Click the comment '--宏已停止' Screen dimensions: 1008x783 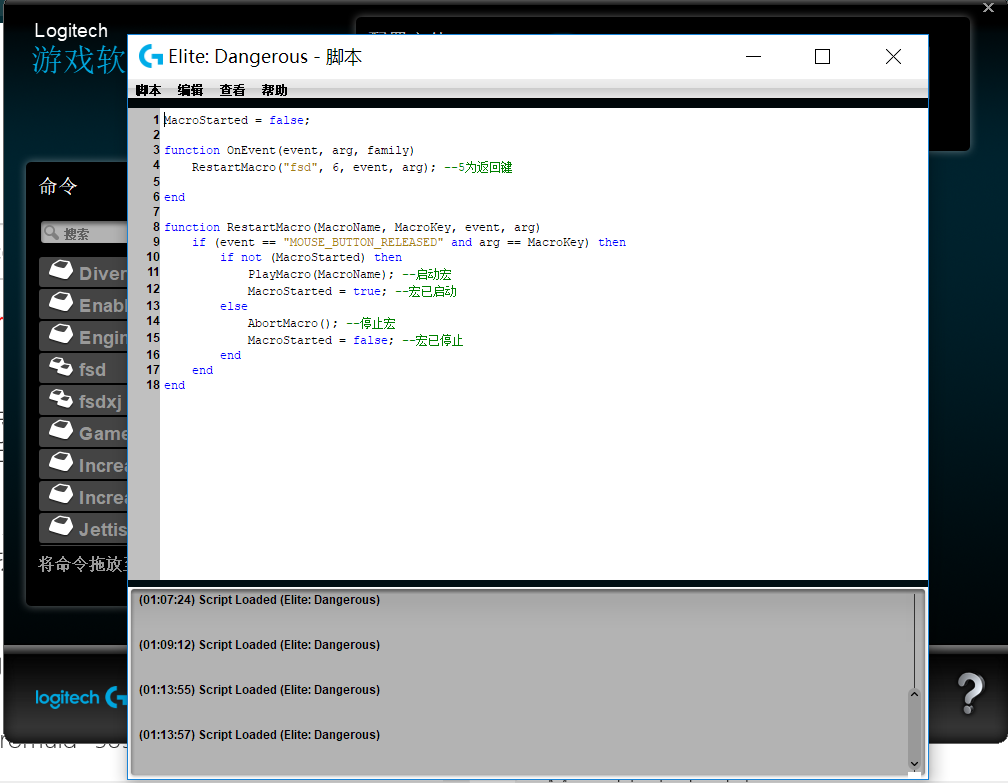click(x=433, y=340)
